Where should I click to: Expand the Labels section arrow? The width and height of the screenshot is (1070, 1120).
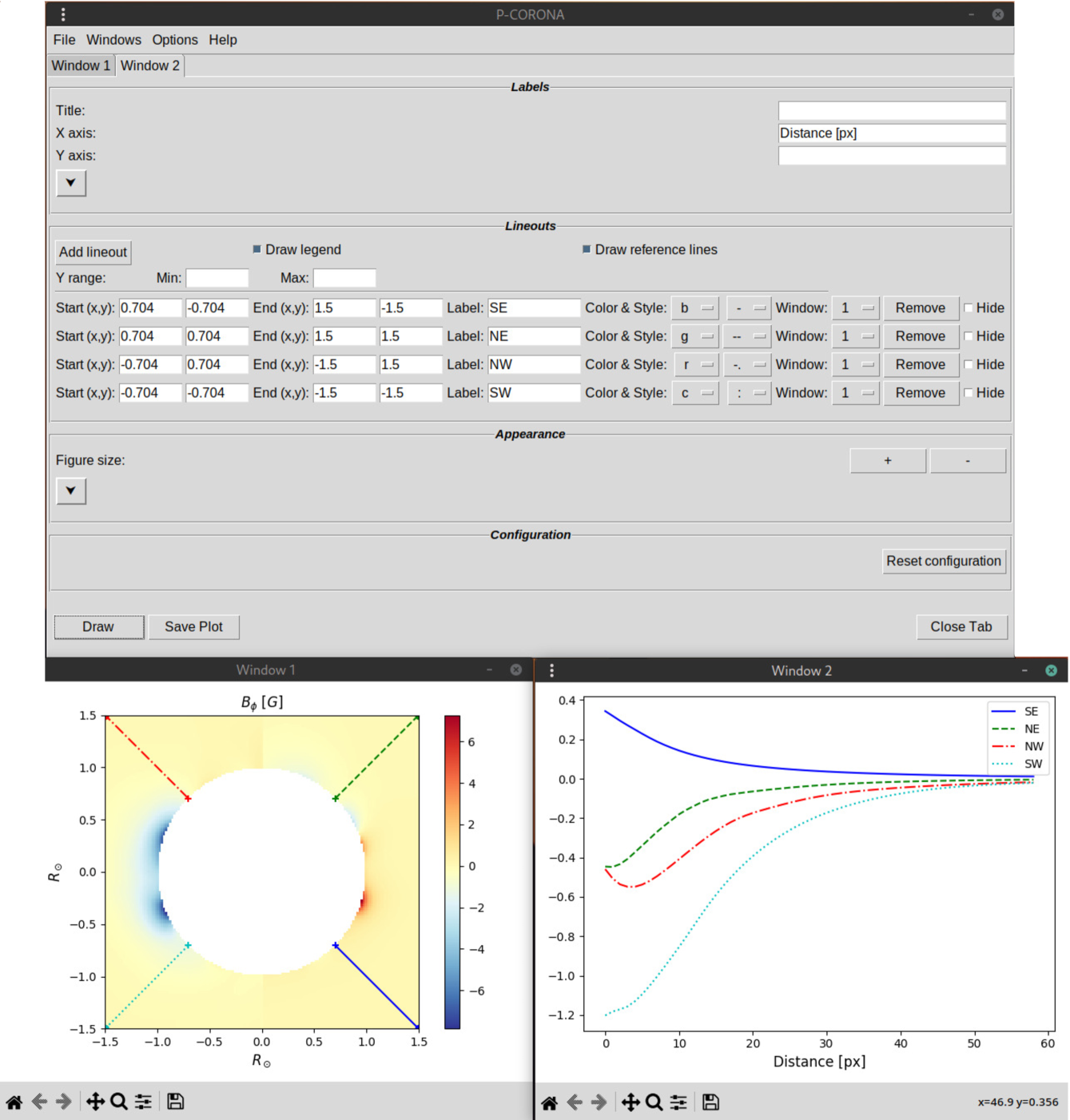[x=71, y=183]
